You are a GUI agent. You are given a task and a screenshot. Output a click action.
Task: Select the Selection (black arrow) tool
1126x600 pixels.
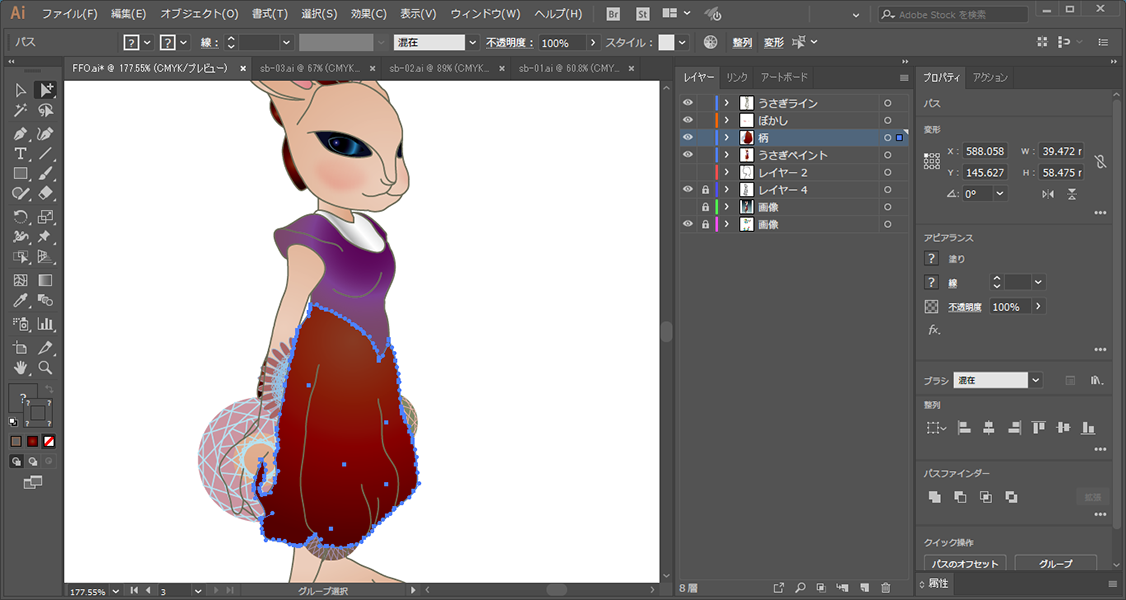point(20,90)
